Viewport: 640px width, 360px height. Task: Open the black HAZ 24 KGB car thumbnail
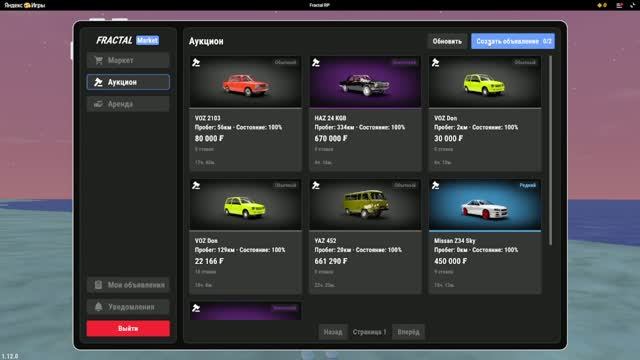pos(365,82)
